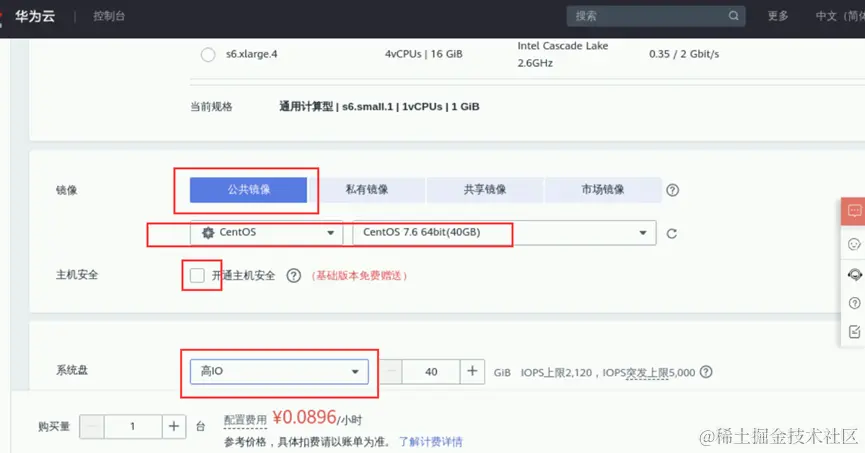Click Intel Cascade Lake 2.6GHz cell
This screenshot has height=453, width=865.
pyautogui.click(x=563, y=54)
